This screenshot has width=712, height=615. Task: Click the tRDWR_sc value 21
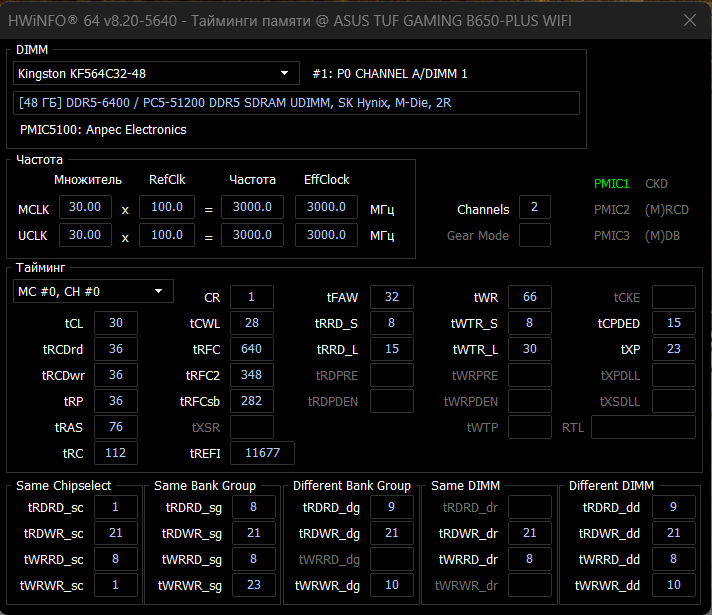click(116, 533)
